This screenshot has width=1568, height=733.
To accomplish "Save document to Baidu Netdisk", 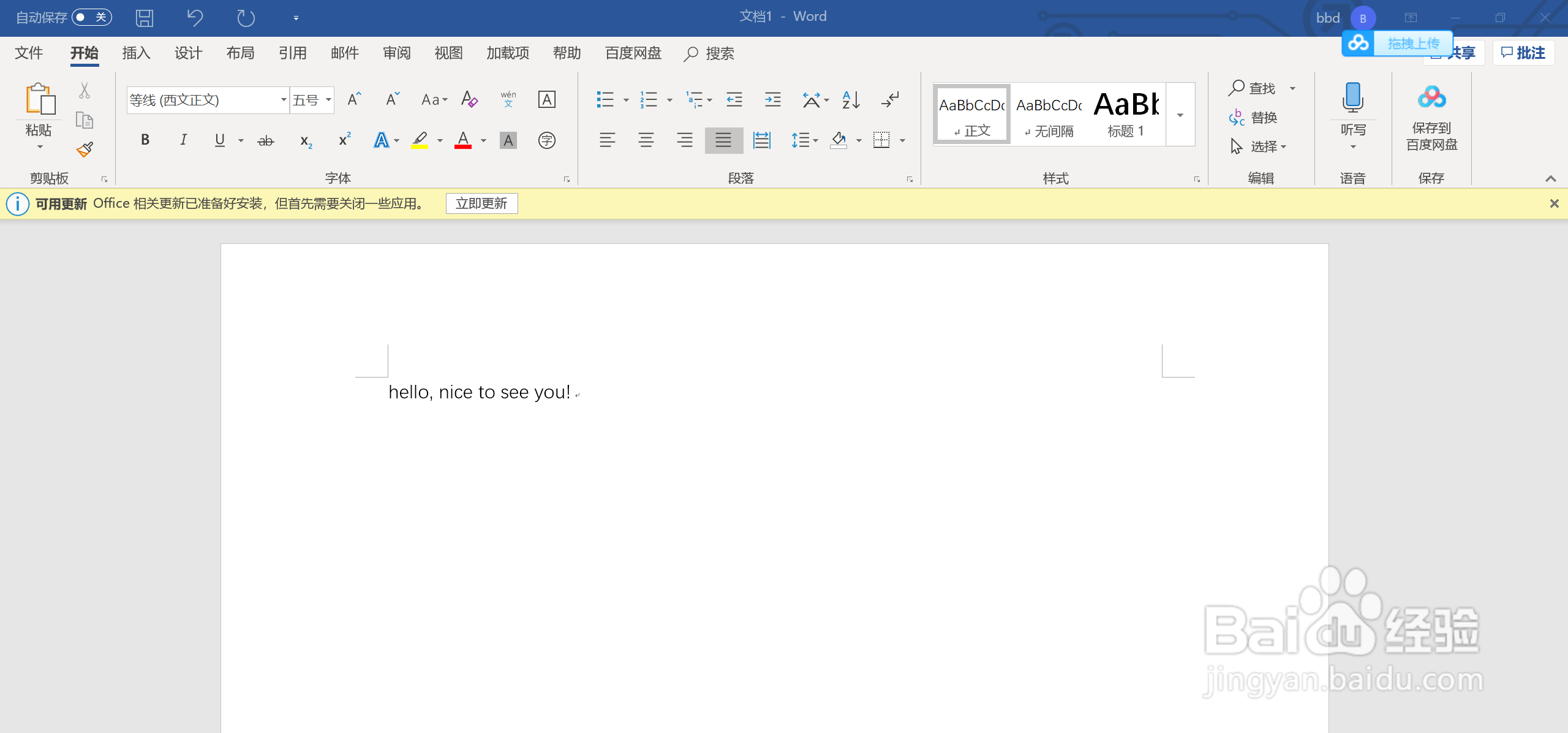I will tap(1431, 118).
